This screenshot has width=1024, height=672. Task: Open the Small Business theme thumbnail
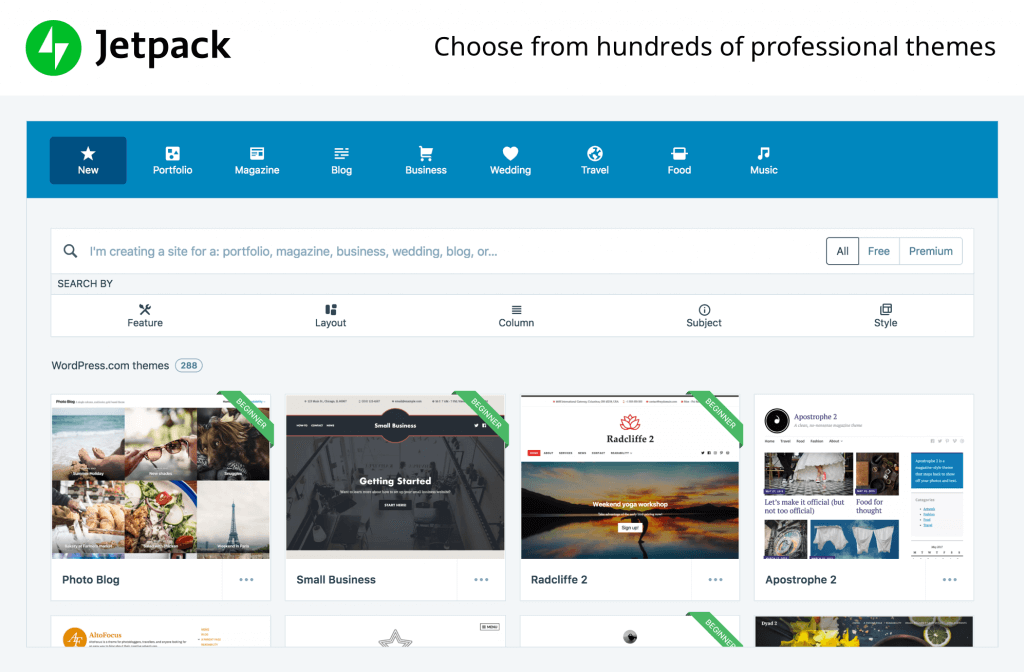[395, 477]
